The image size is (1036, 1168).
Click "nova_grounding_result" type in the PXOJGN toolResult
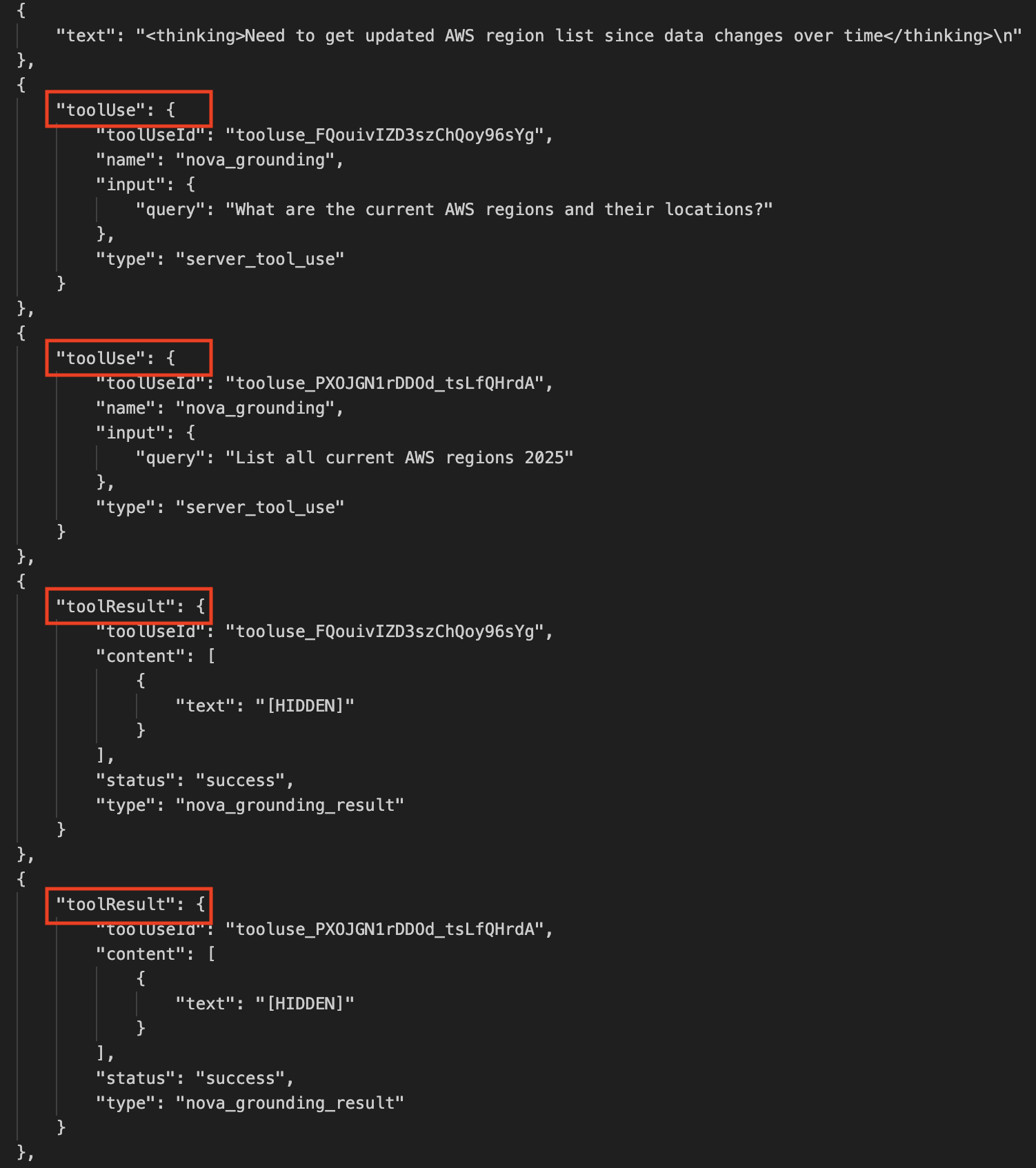pyautogui.click(x=290, y=1103)
